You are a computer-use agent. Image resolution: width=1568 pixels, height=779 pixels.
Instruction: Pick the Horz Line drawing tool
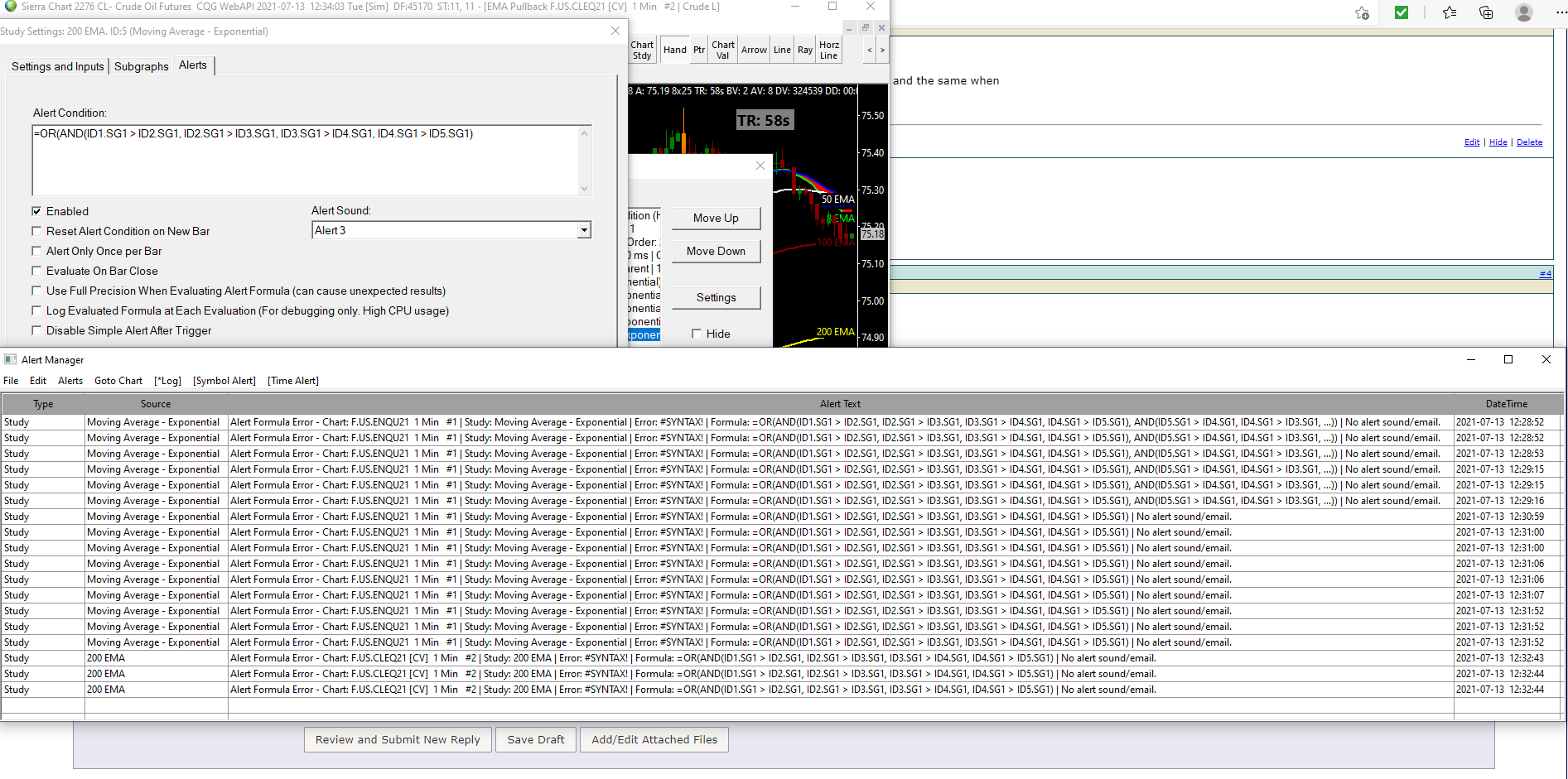[x=828, y=50]
